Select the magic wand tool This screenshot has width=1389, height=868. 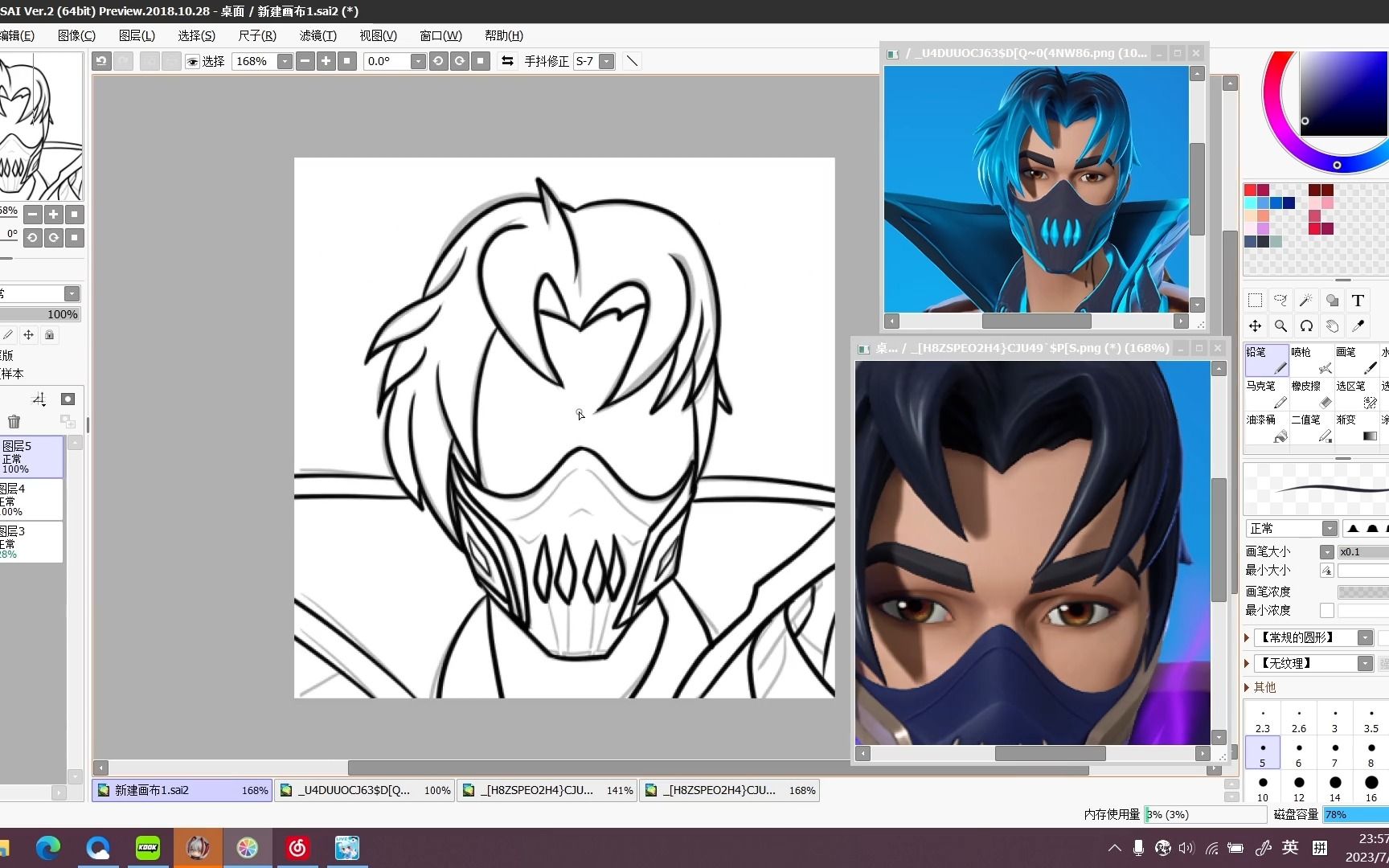(x=1306, y=301)
